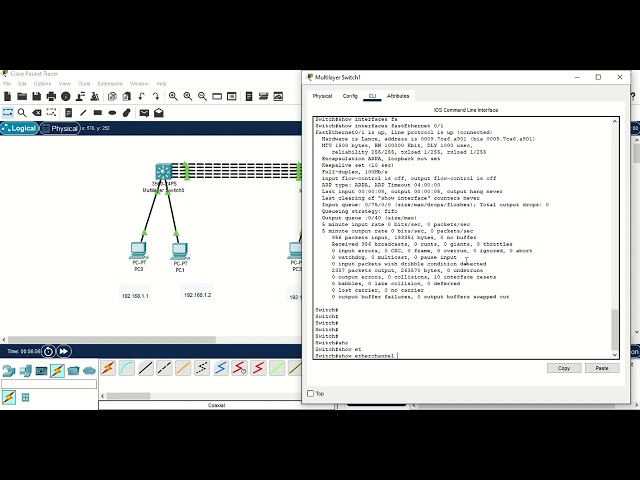Select the Delete tool icon

point(37,113)
